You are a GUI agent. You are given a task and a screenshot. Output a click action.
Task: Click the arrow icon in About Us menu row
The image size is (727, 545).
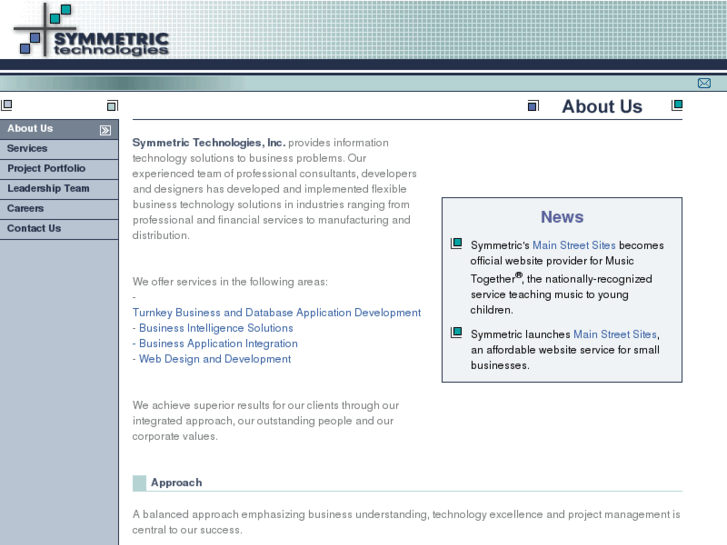click(x=105, y=130)
